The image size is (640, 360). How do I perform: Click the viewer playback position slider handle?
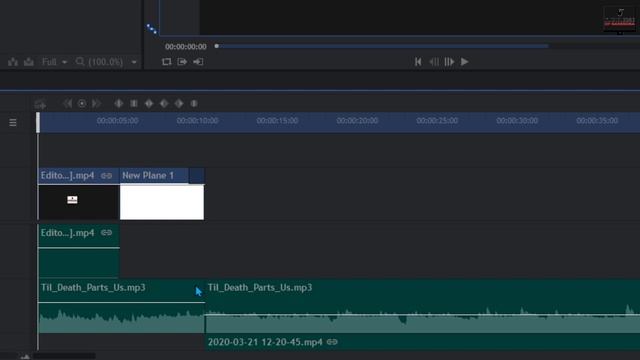(x=217, y=46)
